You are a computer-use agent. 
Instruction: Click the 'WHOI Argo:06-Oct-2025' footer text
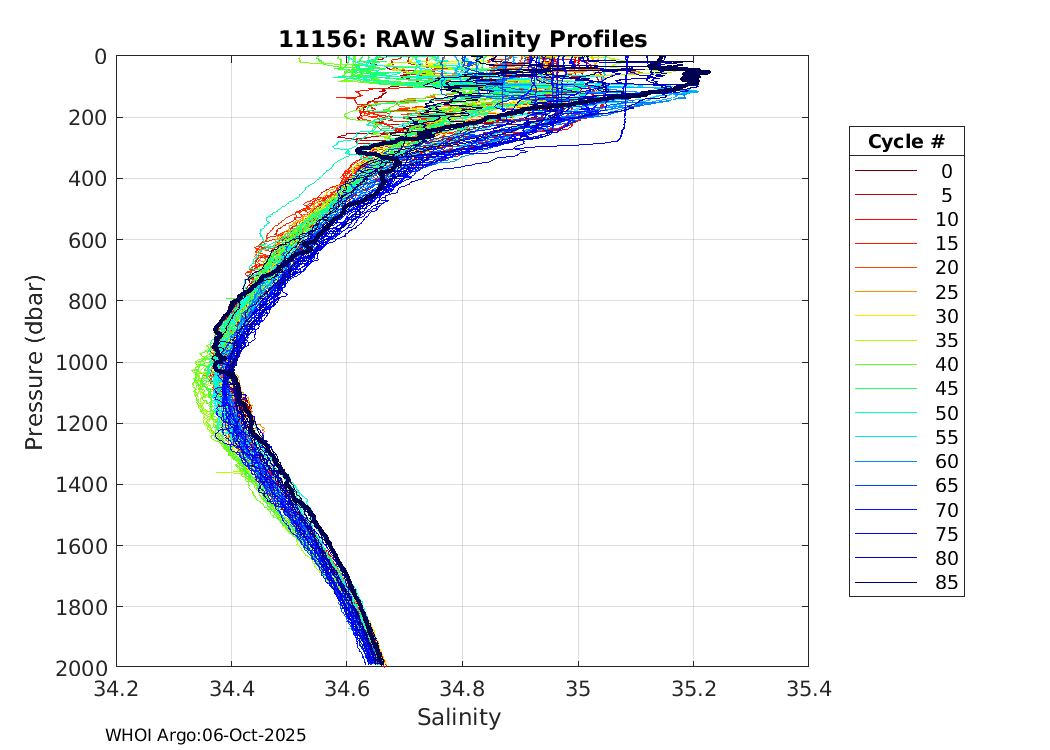[205, 735]
